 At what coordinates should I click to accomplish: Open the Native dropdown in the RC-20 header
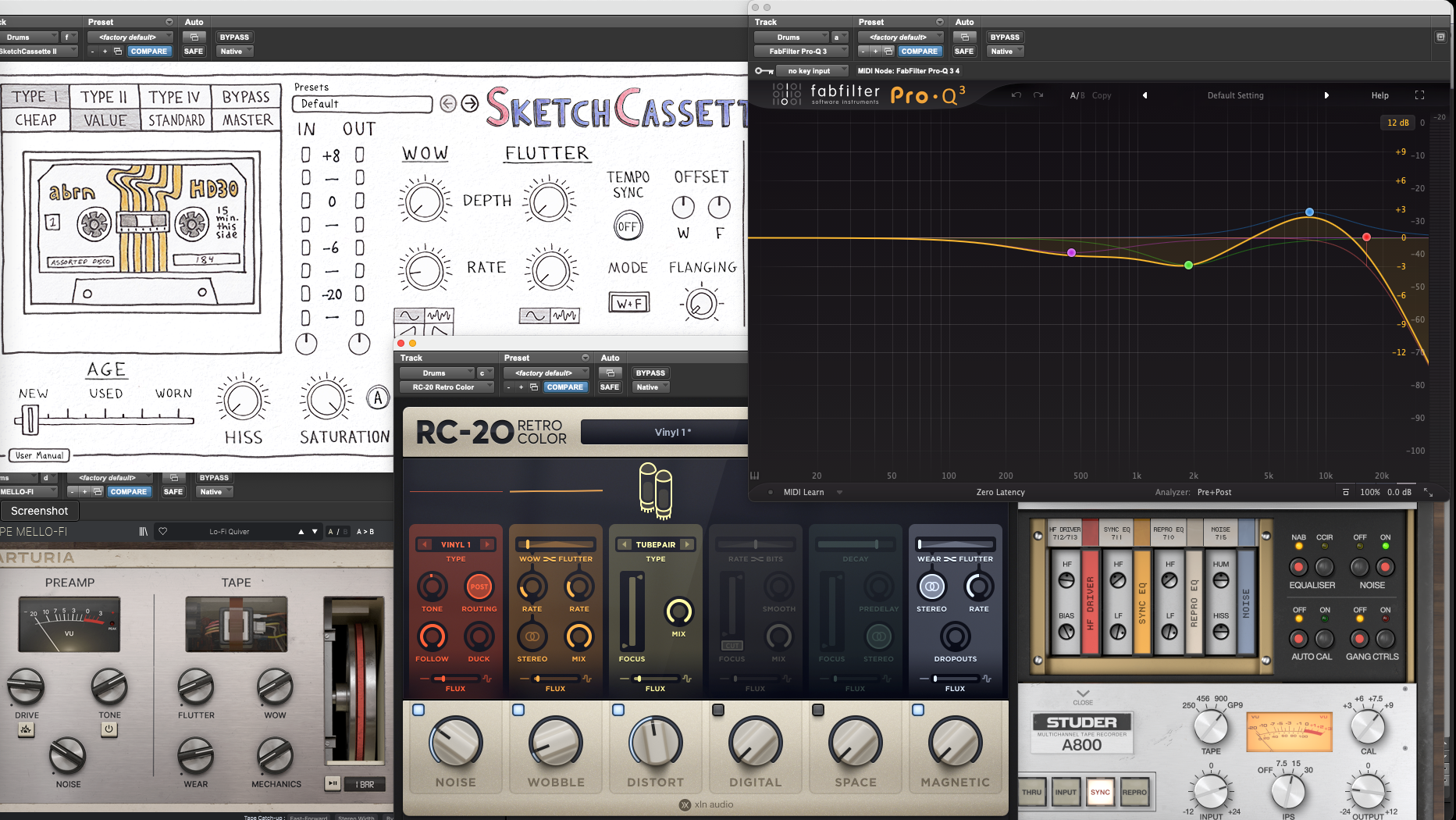651,387
